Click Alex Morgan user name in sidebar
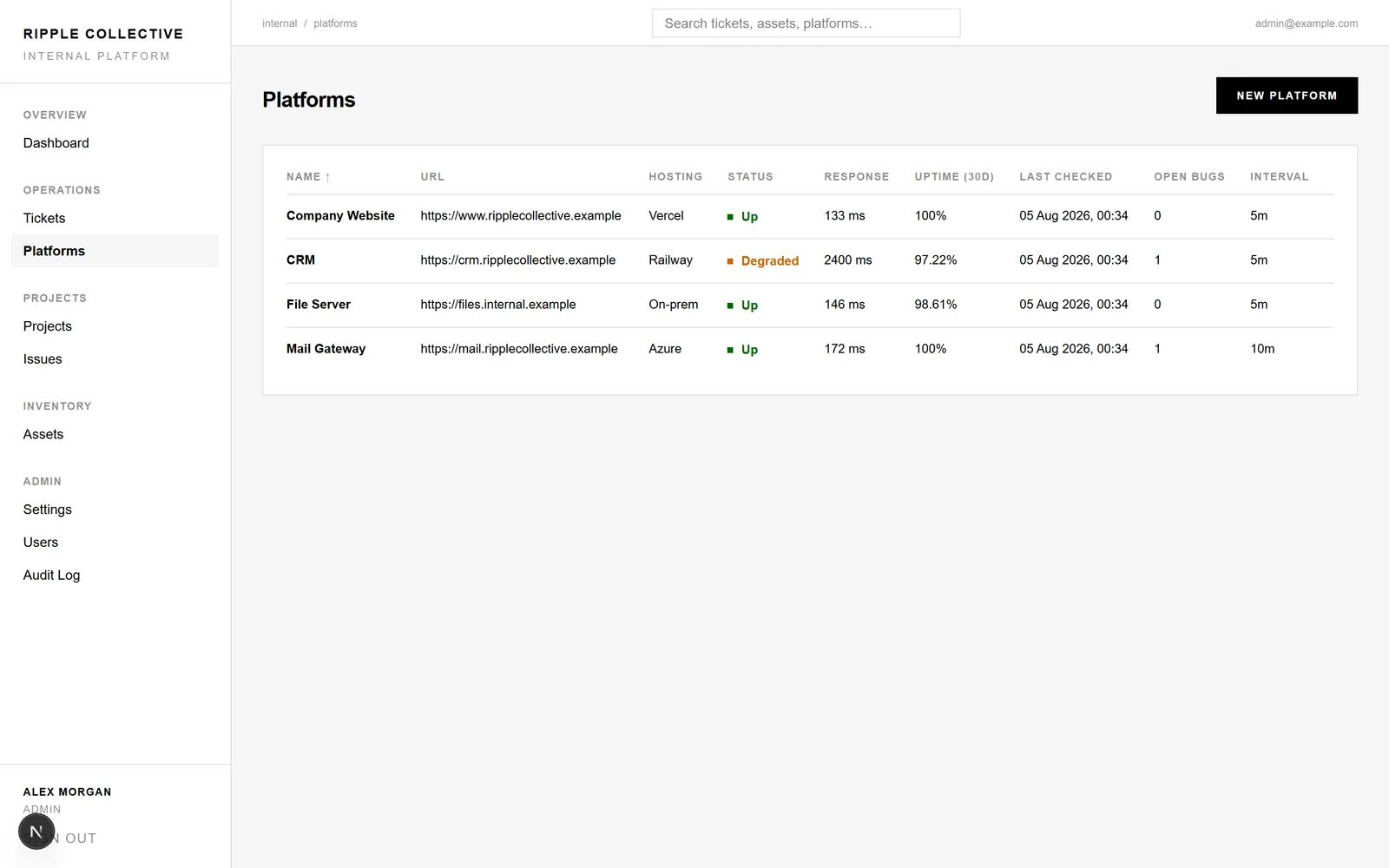The height and width of the screenshot is (868, 1389). [67, 792]
